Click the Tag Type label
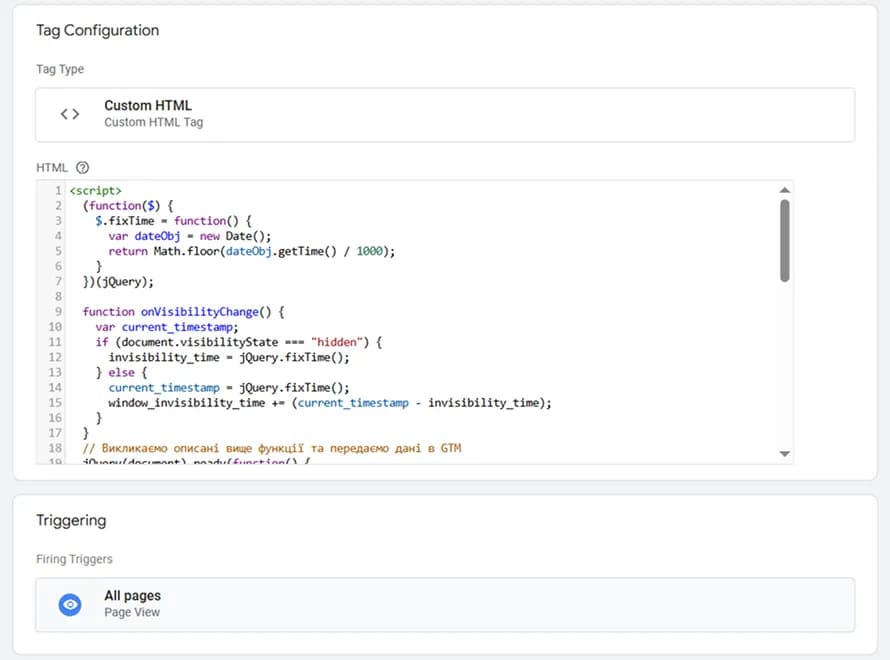The height and width of the screenshot is (660, 890). point(60,68)
